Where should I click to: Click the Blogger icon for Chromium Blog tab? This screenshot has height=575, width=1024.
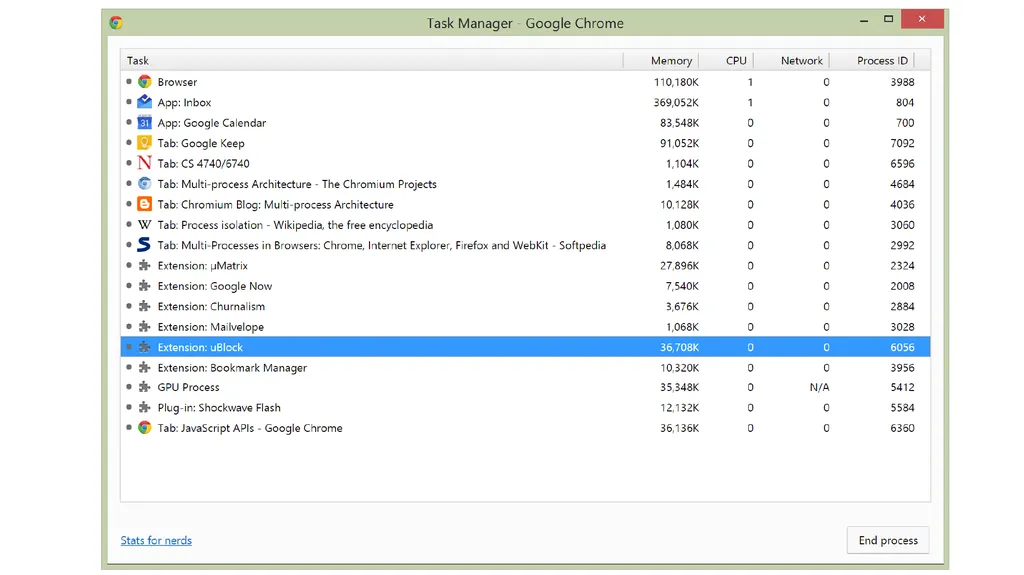(x=144, y=204)
